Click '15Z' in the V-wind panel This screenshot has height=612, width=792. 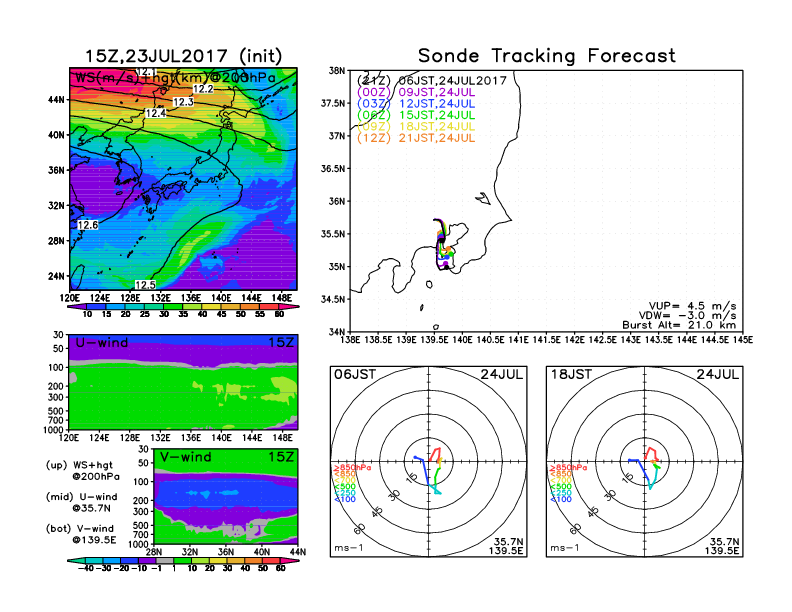280,457
